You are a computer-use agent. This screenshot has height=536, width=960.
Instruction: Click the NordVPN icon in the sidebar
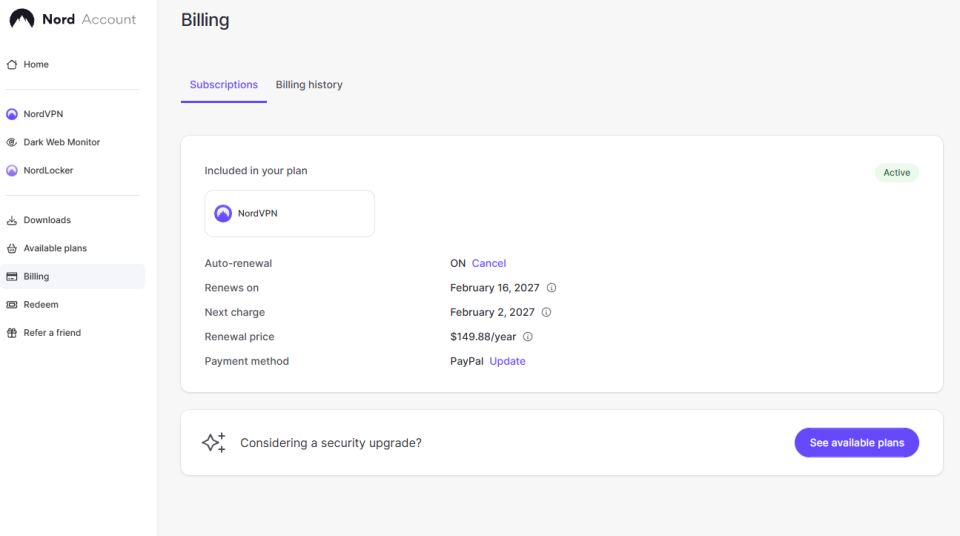click(x=12, y=114)
